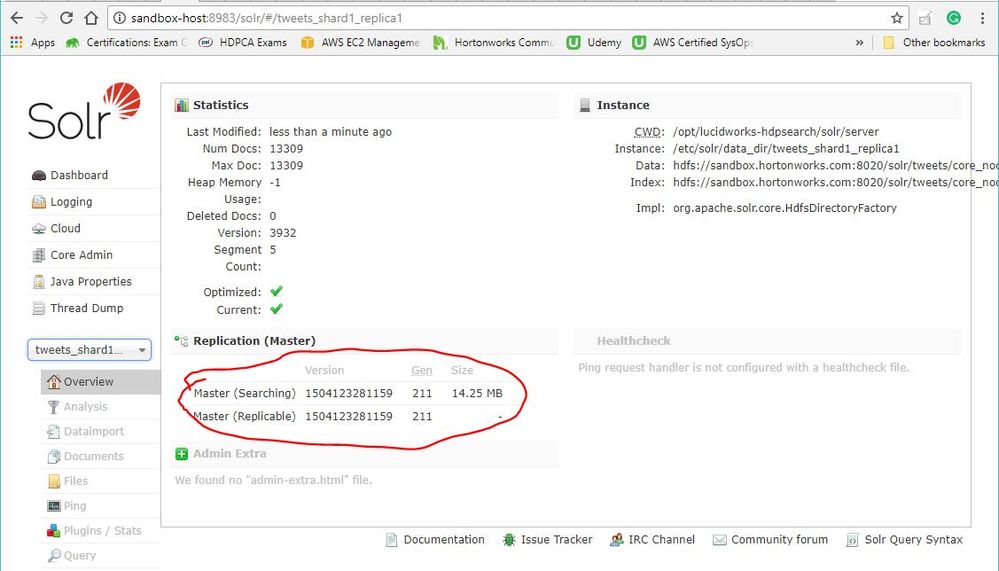Click the Analysis funnel icon
This screenshot has height=571, width=999.
54,407
